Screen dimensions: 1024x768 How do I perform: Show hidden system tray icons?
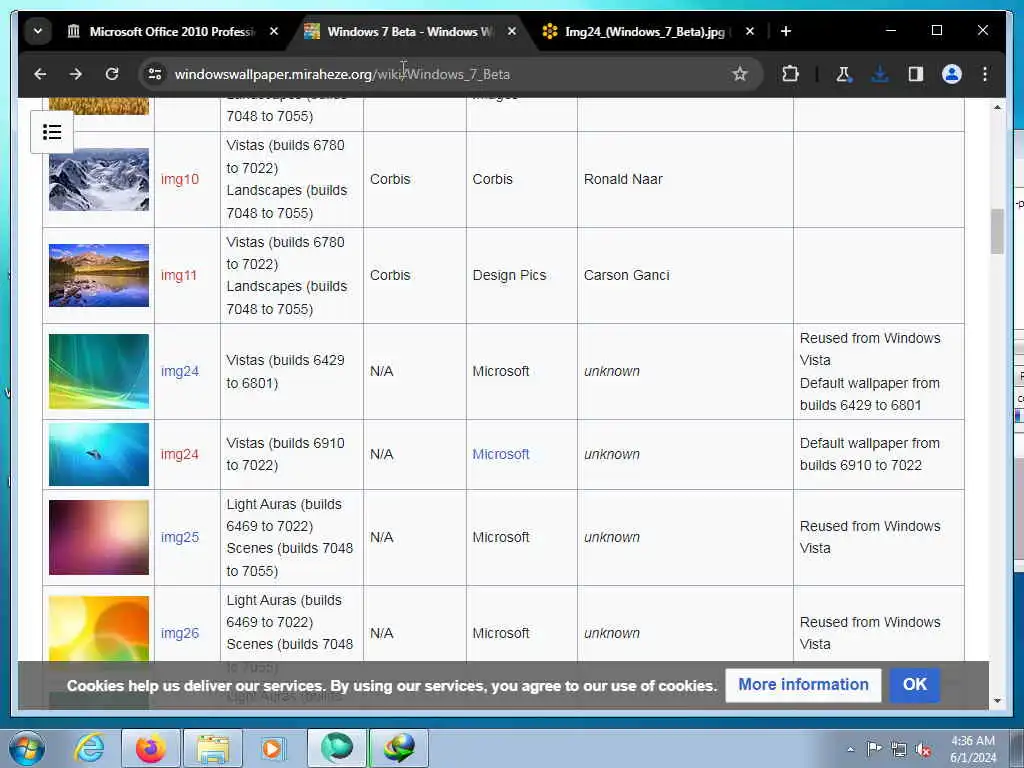coord(850,750)
